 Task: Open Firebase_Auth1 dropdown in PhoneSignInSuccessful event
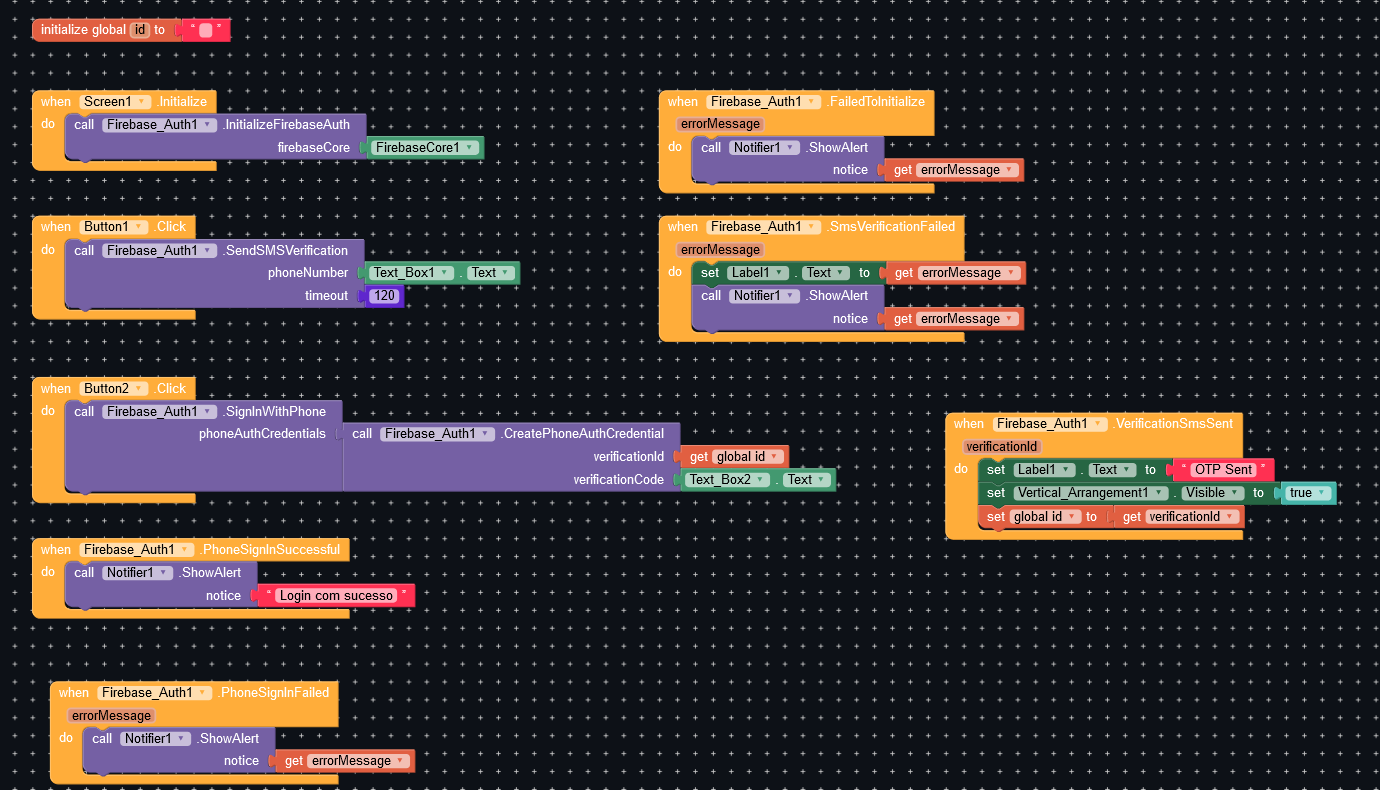(x=137, y=550)
